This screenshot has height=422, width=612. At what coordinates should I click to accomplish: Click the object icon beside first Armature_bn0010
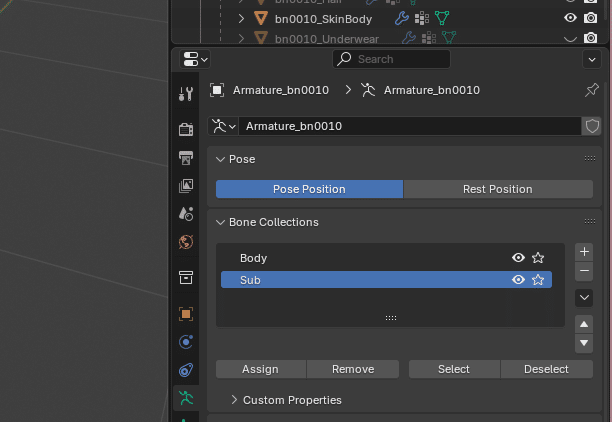click(x=217, y=90)
